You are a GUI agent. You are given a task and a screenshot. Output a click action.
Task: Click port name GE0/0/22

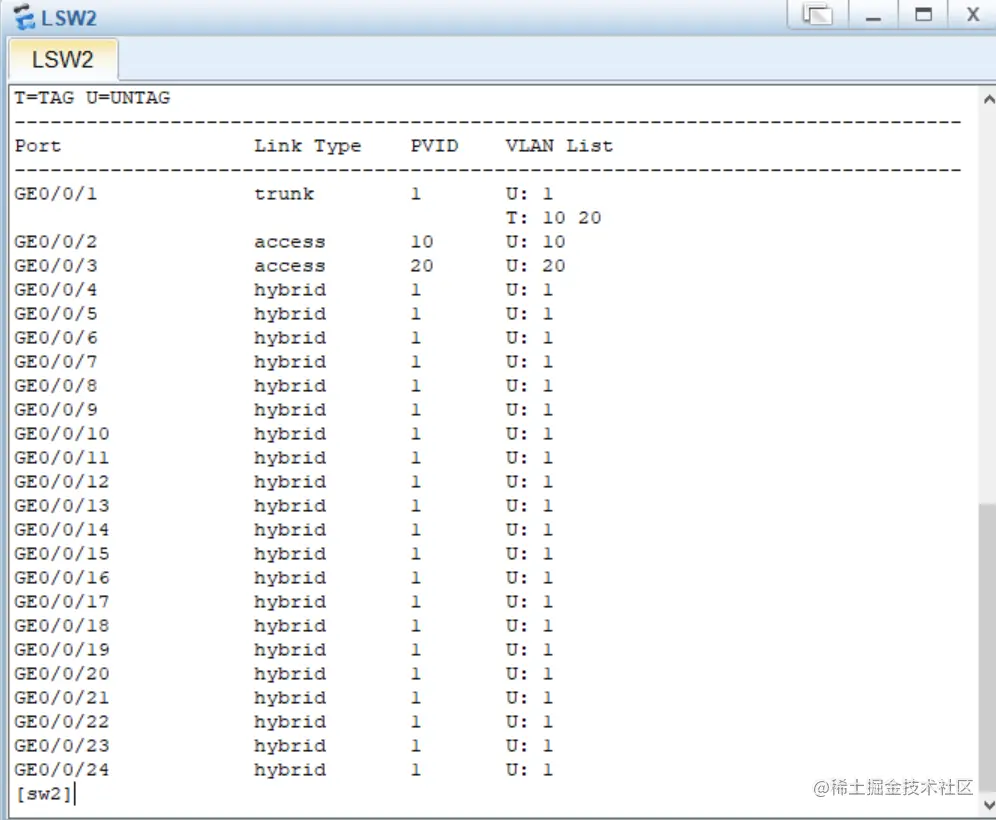62,722
